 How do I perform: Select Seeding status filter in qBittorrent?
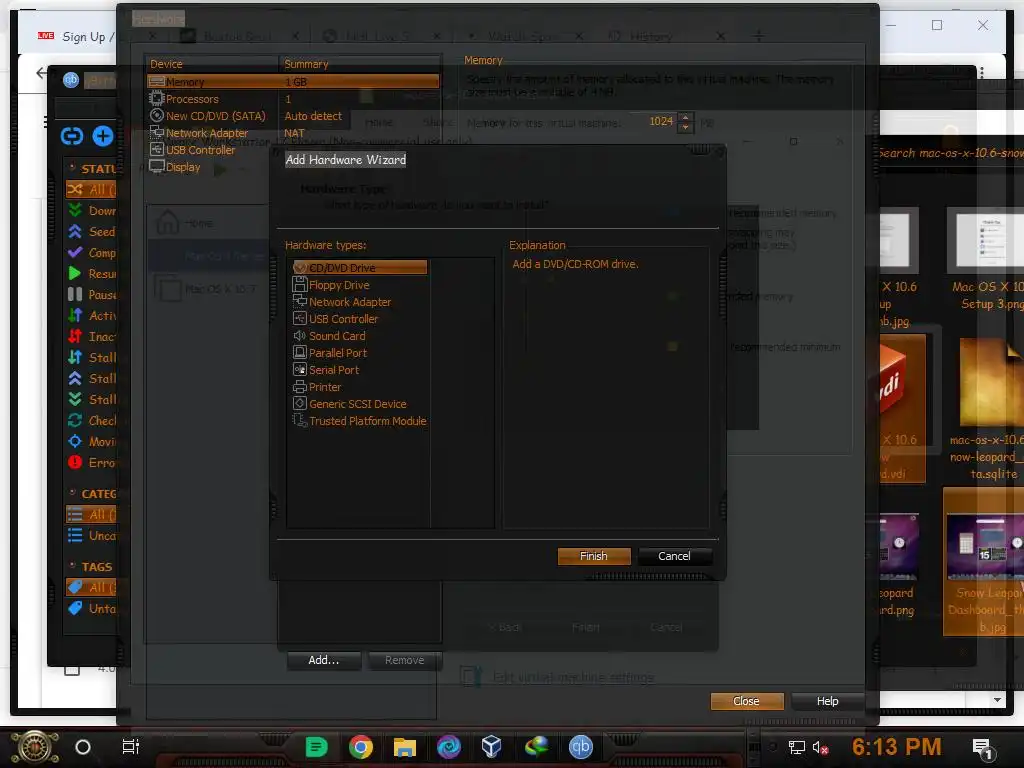tap(91, 232)
